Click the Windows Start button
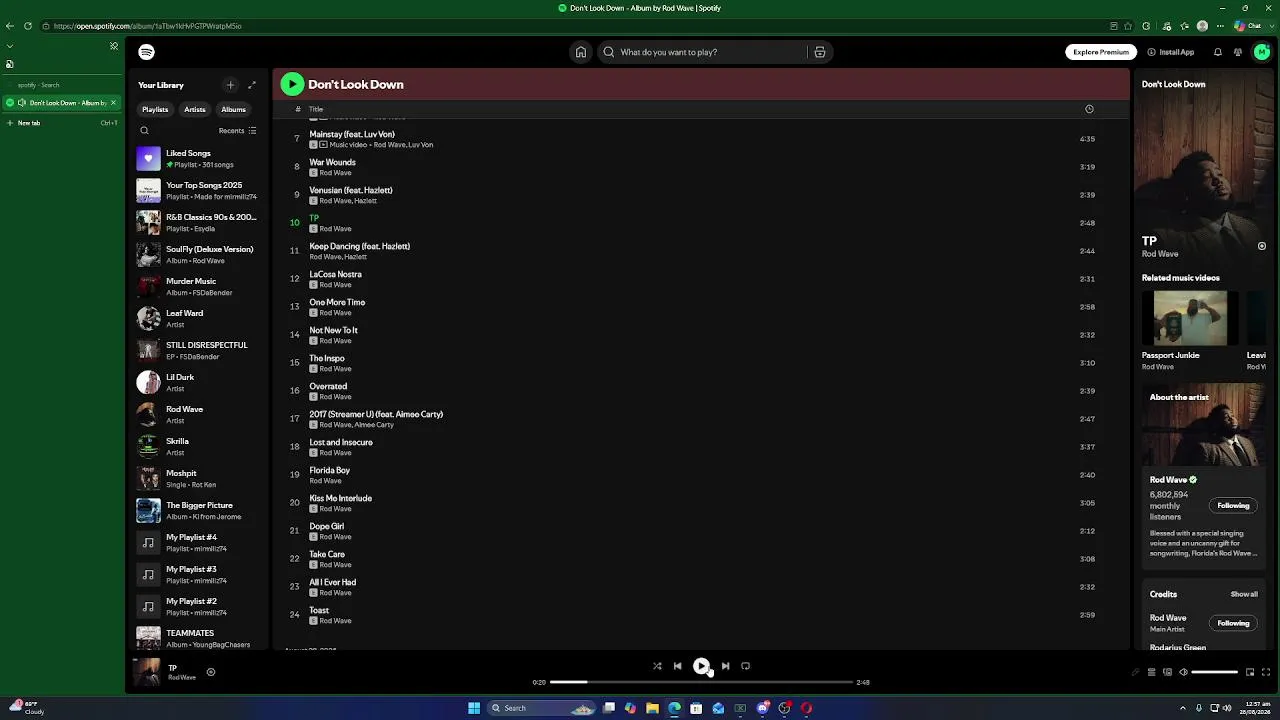Image resolution: width=1280 pixels, height=720 pixels. tap(474, 708)
